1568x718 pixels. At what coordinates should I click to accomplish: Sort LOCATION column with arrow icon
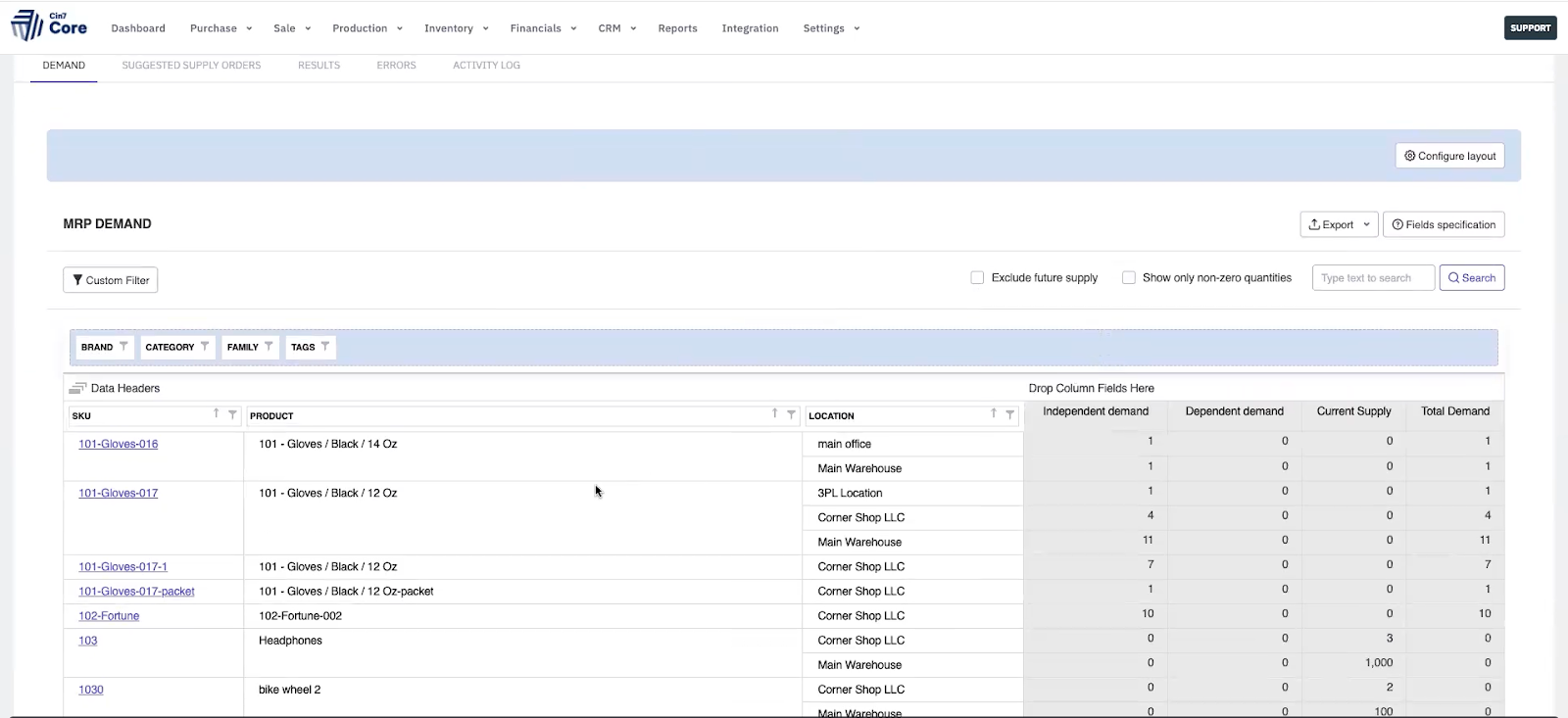click(x=994, y=414)
